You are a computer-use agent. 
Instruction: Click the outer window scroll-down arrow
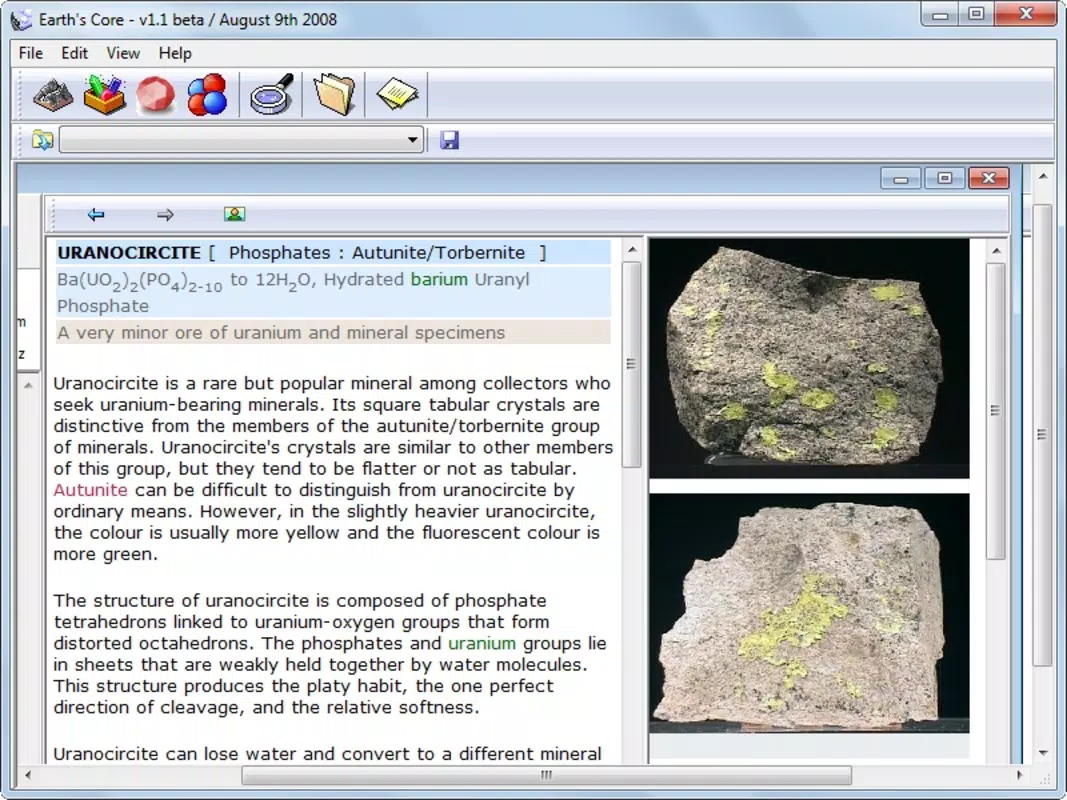tap(1043, 752)
